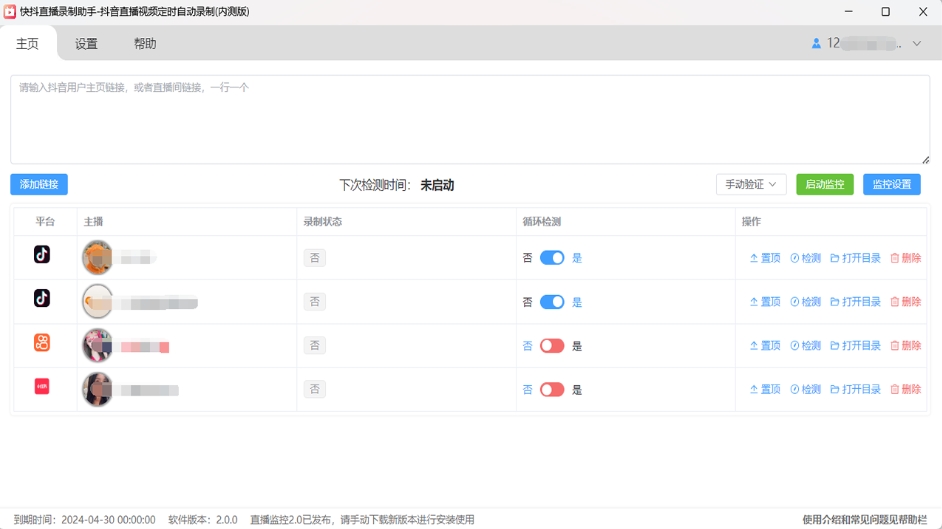Toggle loop detection switch in first row
The image size is (942, 529).
[x=552, y=258]
